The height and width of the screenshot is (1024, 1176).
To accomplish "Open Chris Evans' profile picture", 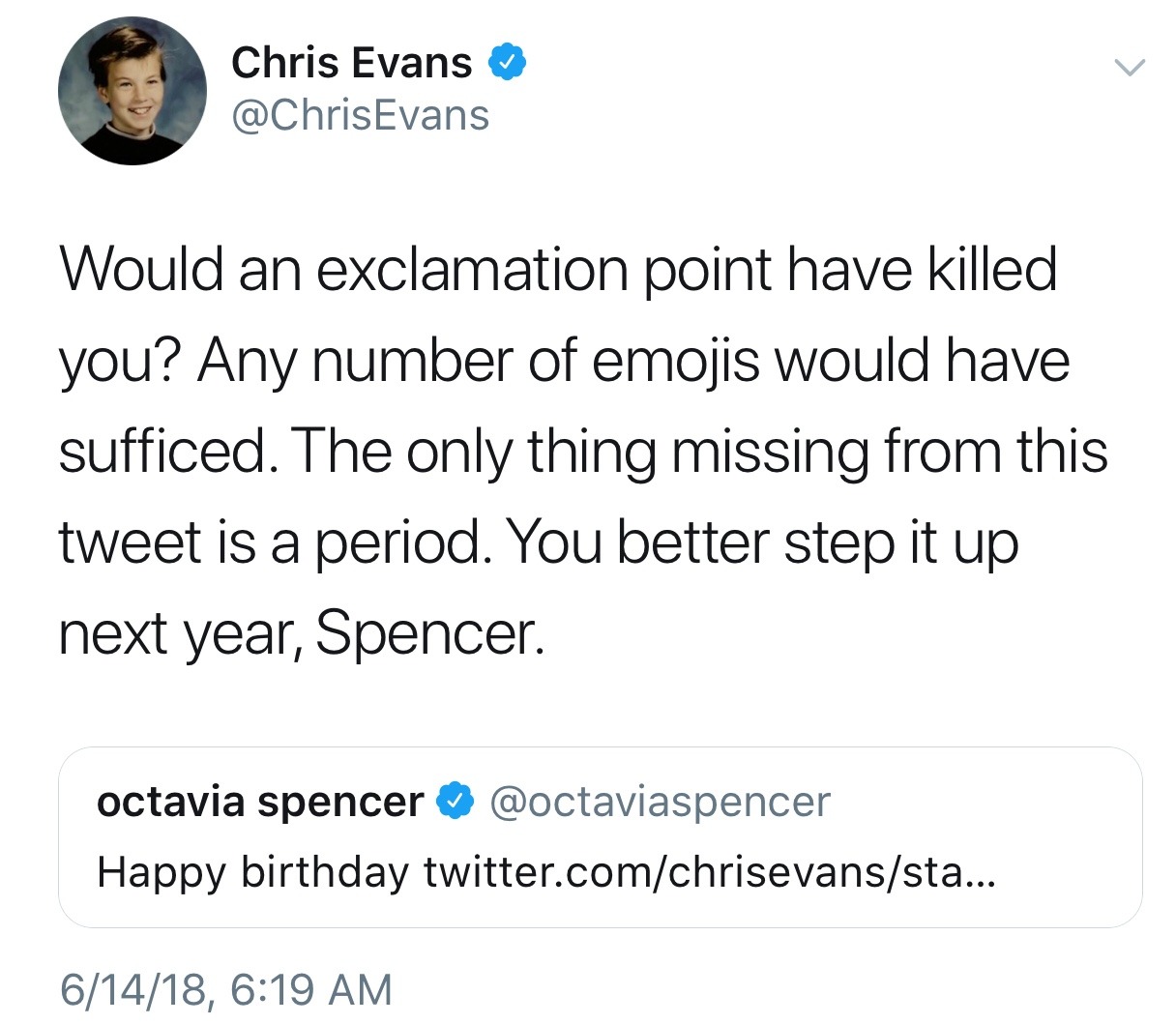I will coord(132,92).
